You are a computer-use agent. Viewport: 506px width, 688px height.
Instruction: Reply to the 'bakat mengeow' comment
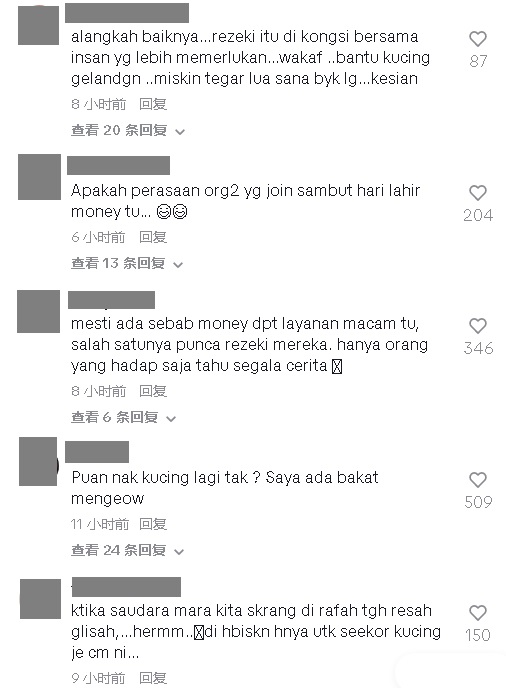pos(153,524)
